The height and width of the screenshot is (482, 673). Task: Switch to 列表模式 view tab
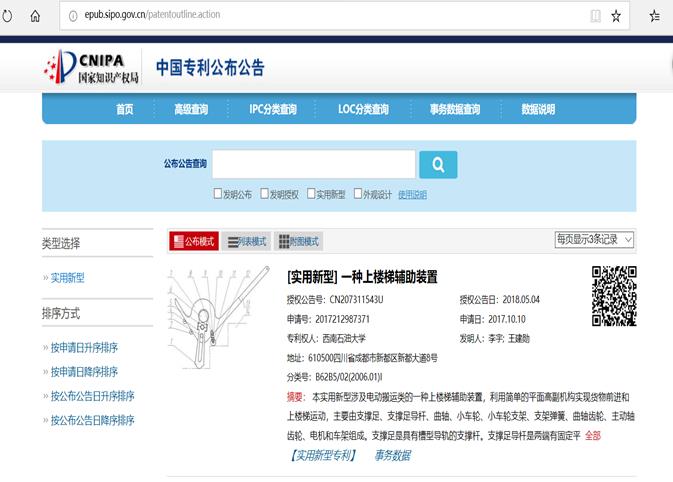pyautogui.click(x=246, y=241)
